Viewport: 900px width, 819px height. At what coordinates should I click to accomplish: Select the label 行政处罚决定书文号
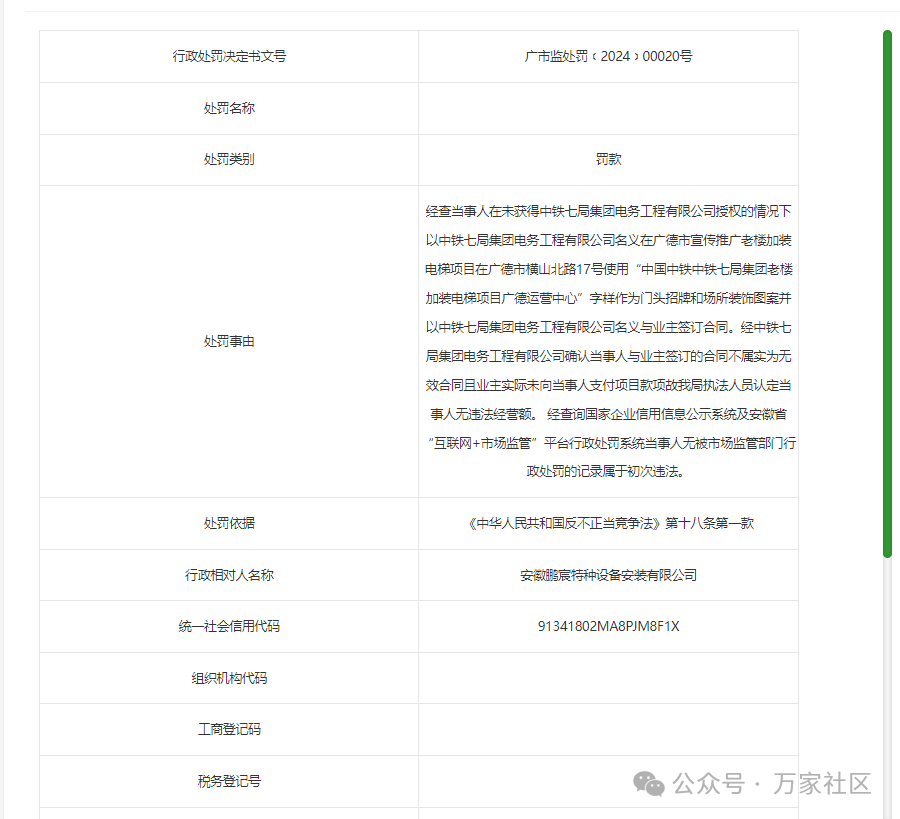pos(229,56)
